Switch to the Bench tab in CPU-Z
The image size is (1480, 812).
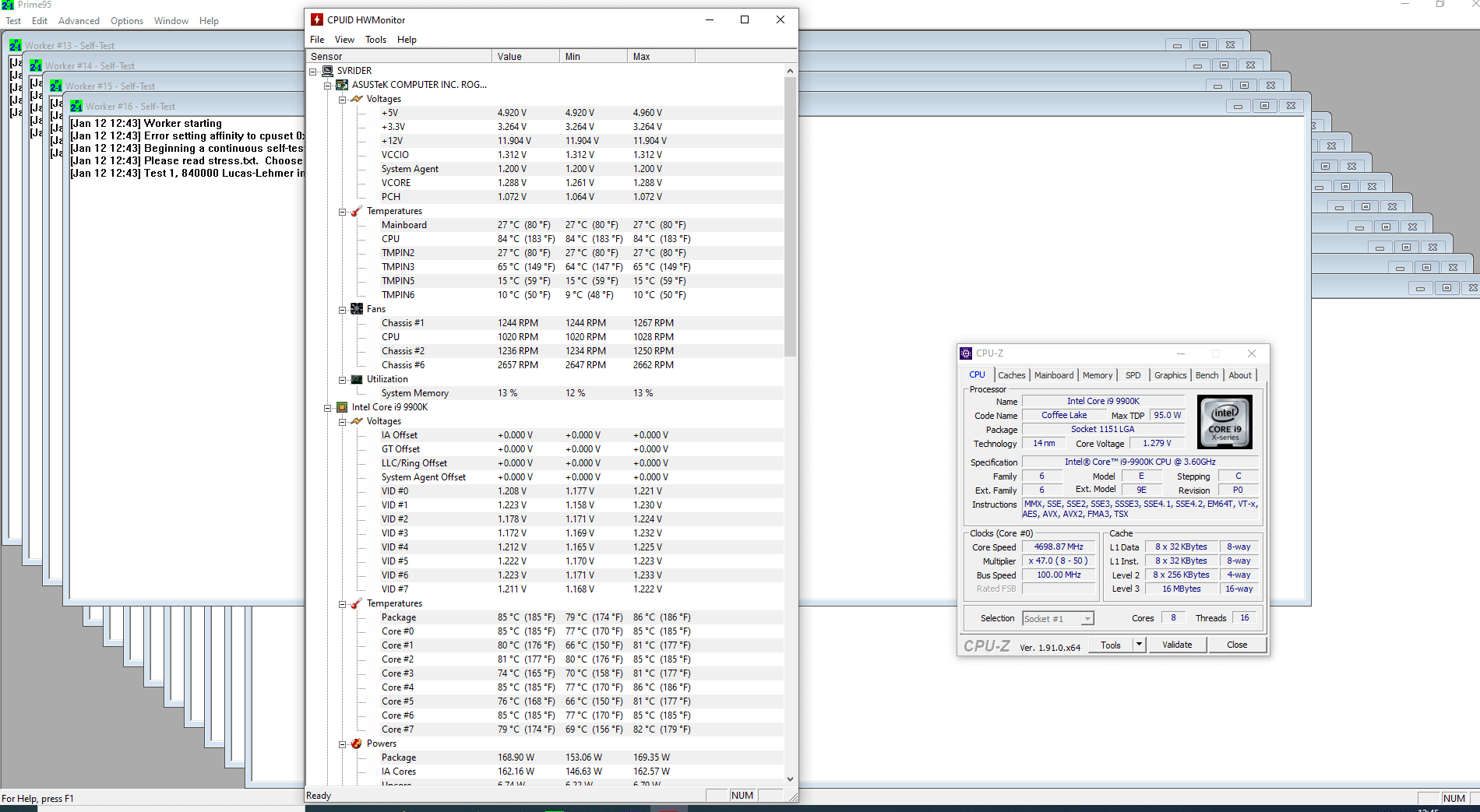point(1207,375)
